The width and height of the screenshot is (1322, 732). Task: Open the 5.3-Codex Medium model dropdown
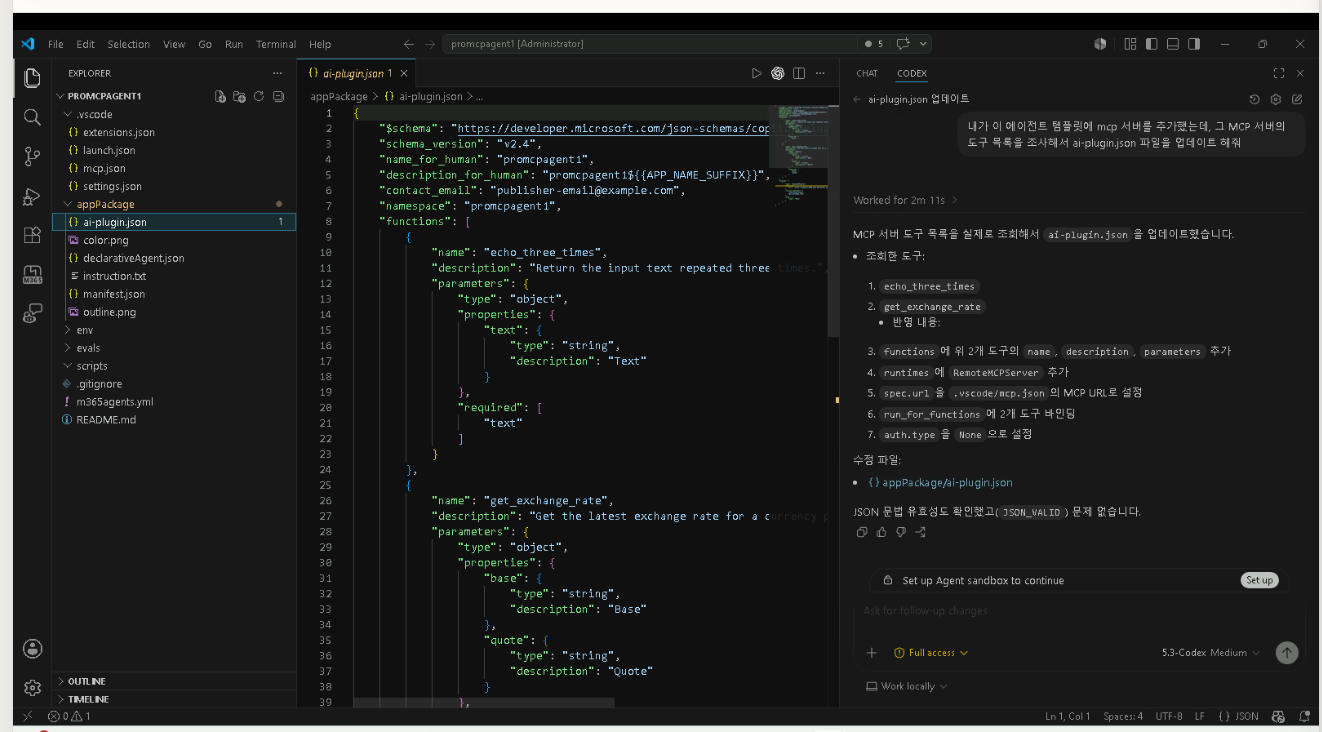click(x=1211, y=653)
